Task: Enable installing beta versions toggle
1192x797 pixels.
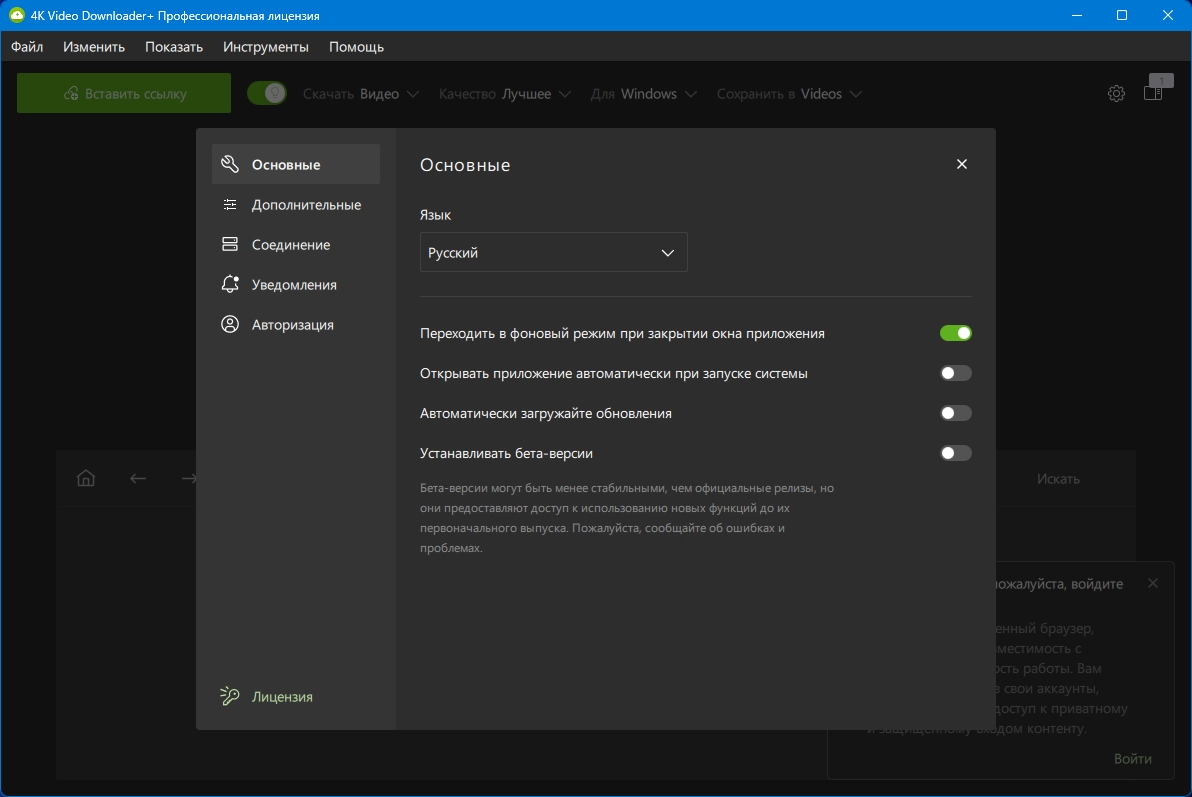Action: pyautogui.click(x=955, y=453)
